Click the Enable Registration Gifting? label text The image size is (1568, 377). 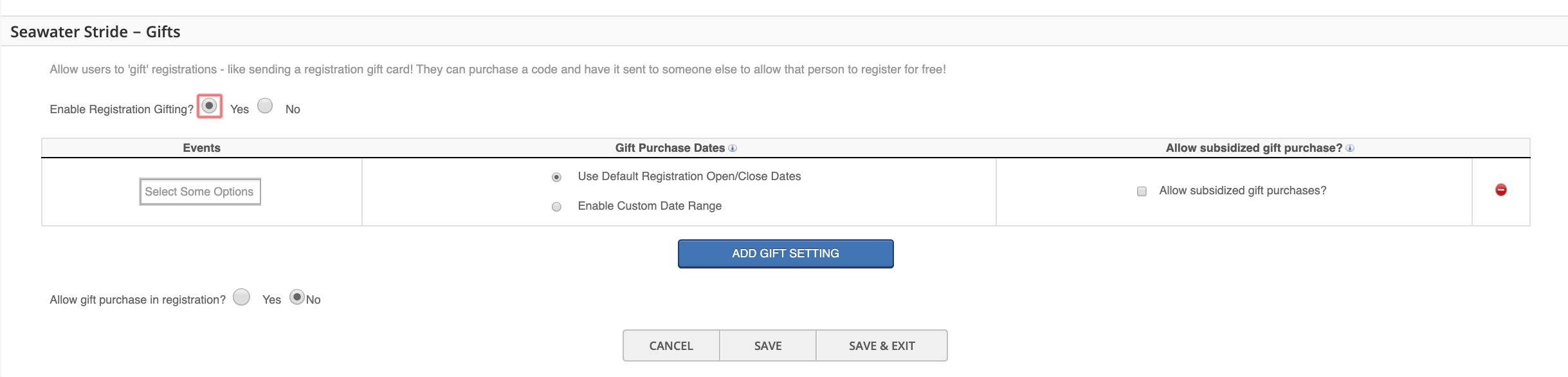122,109
